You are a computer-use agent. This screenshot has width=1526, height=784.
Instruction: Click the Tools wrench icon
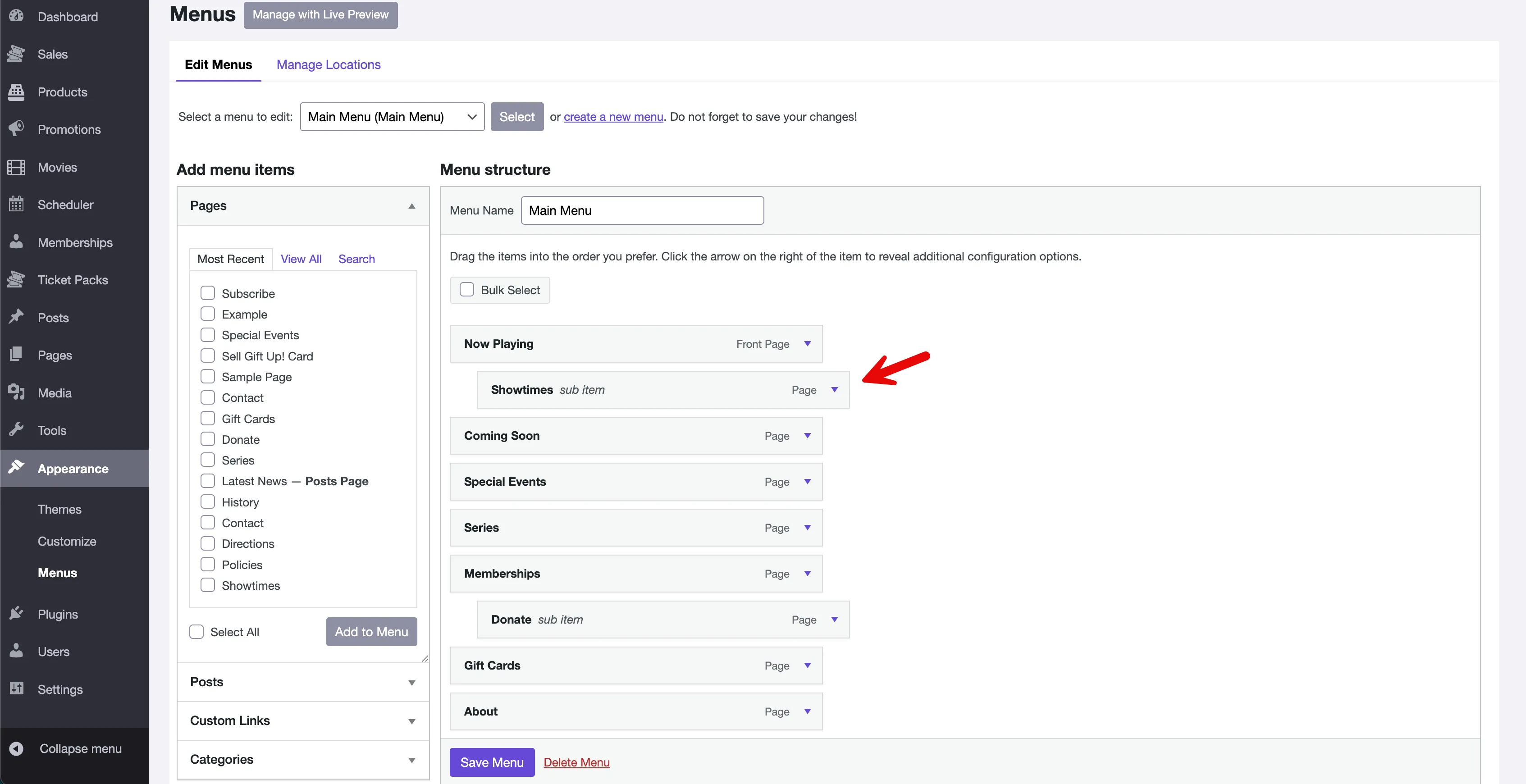pos(16,430)
